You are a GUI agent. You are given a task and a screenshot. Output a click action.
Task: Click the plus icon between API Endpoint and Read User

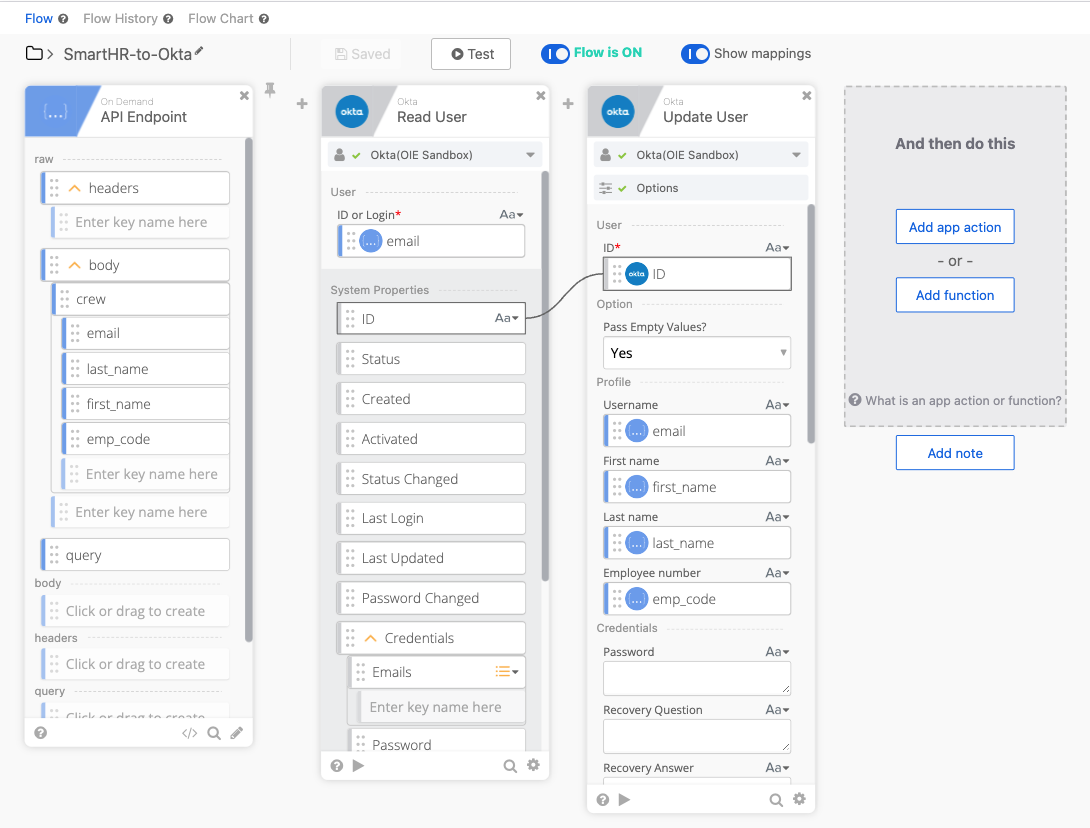click(x=302, y=103)
